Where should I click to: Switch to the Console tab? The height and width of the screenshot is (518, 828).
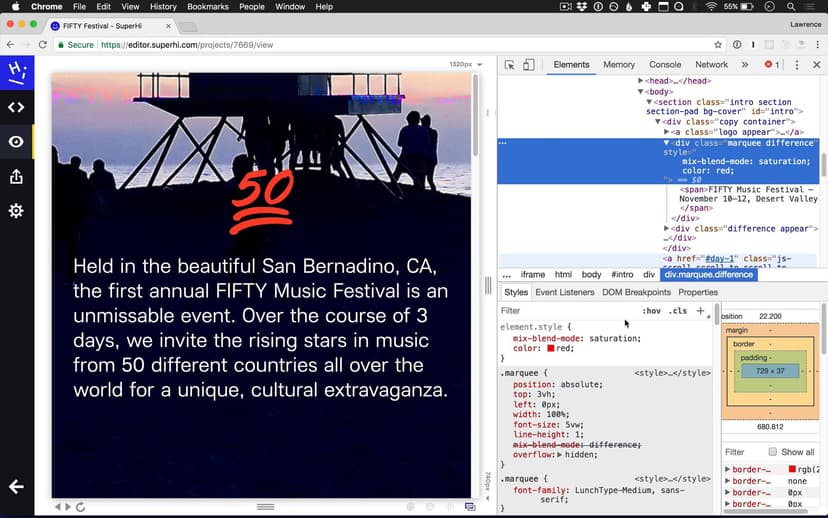(x=665, y=65)
